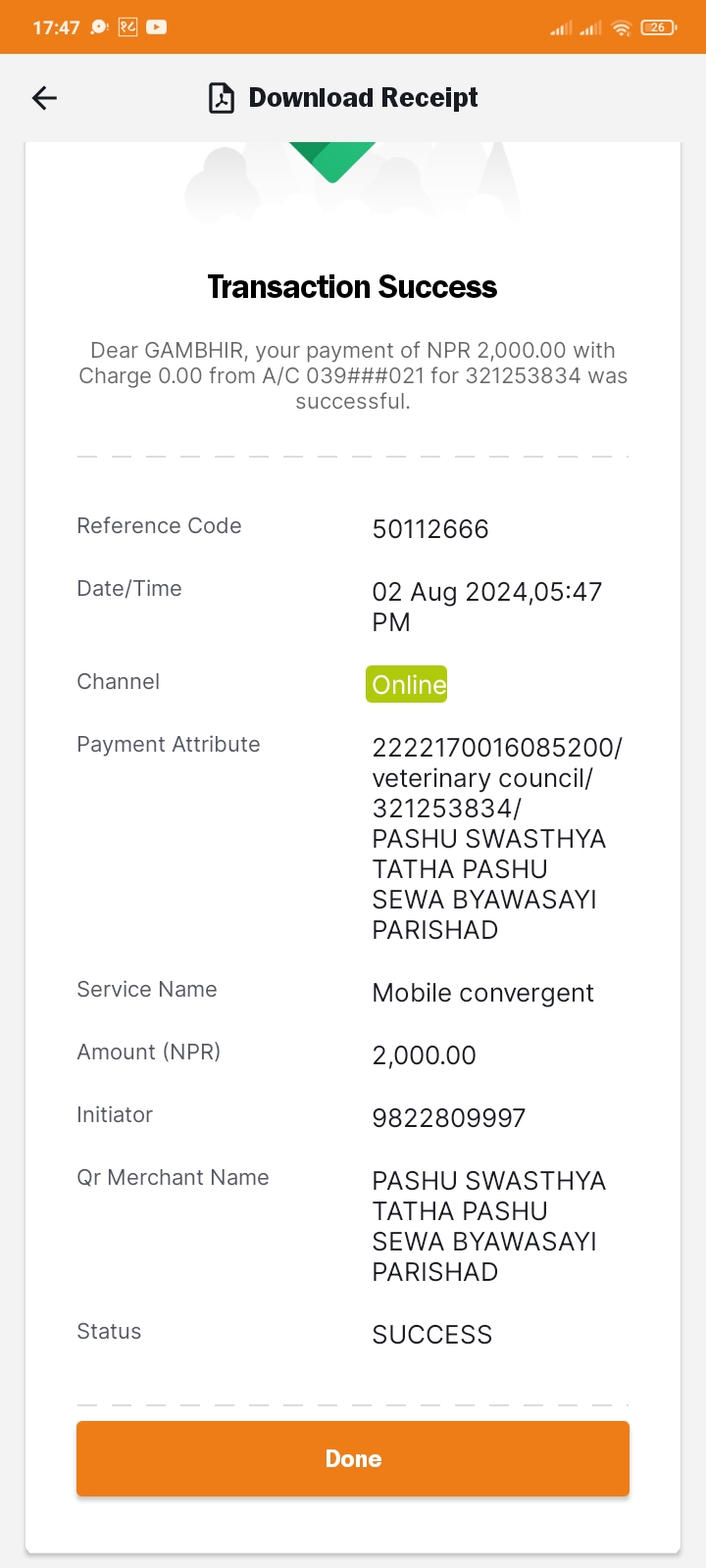Screen dimensions: 706x1568
Task: Click the PDF download receipt icon
Action: [x=222, y=98]
